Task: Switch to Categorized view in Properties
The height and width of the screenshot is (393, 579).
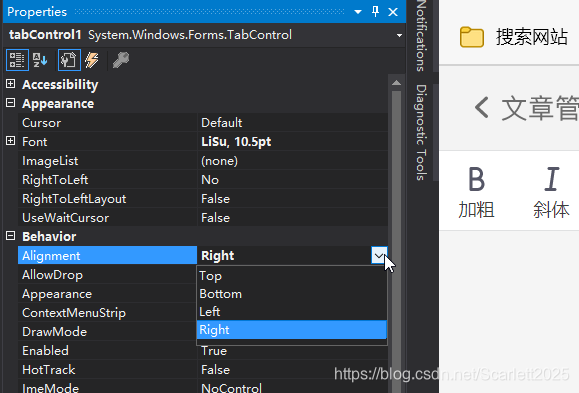Action: click(17, 60)
